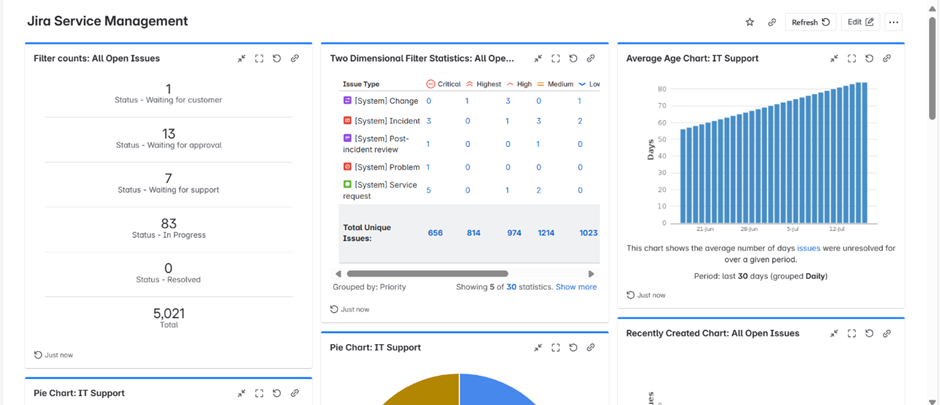Open total unique issues 1023
This screenshot has height=405, width=940.
tap(588, 232)
